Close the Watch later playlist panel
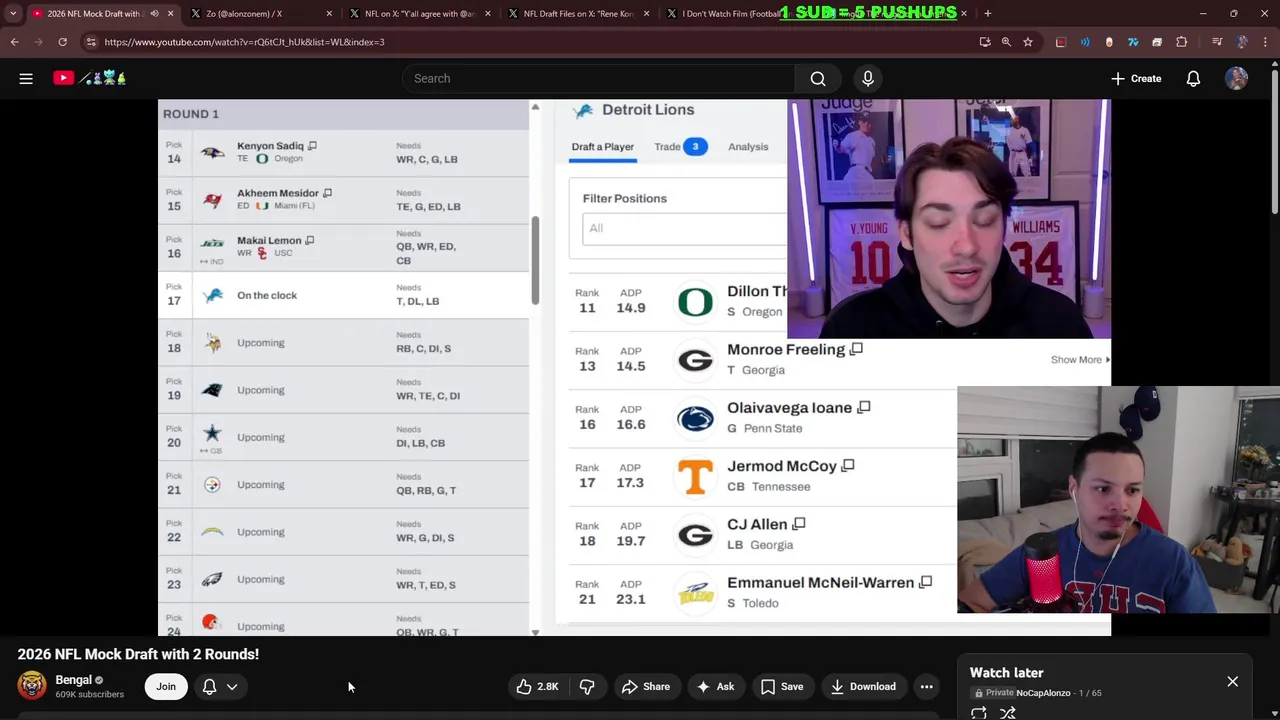Viewport: 1280px width, 720px height. point(1232,682)
